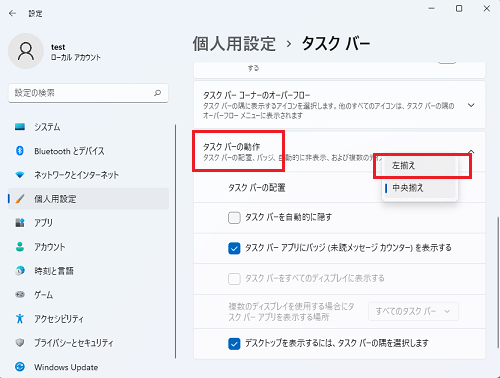
Task: Click the back arrow icon
Action: pyautogui.click(x=12, y=13)
